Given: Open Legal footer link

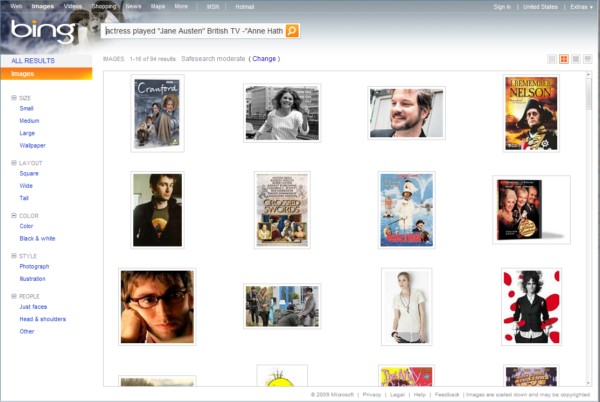Looking at the screenshot, I should coord(397,394).
